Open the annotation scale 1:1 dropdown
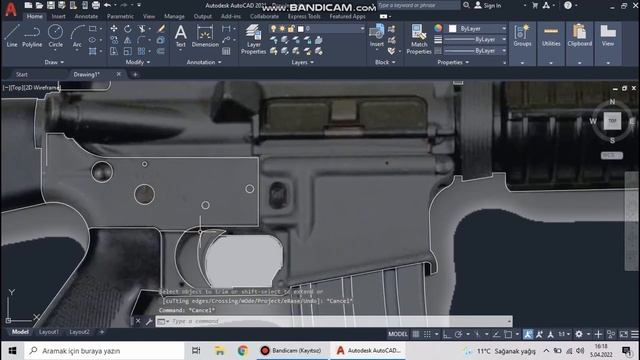Image resolution: width=640 pixels, height=360 pixels. [x=564, y=334]
